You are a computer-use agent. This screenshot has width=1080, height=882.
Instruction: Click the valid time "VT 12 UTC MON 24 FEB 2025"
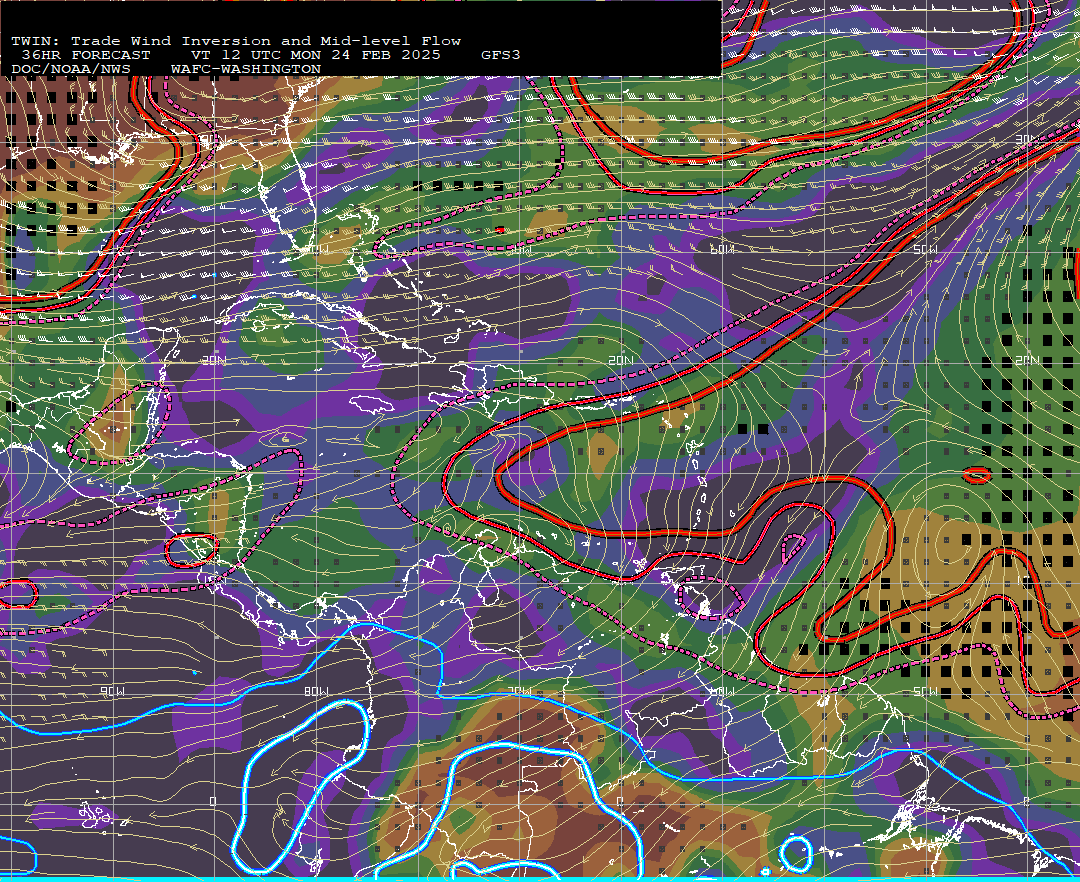315,55
